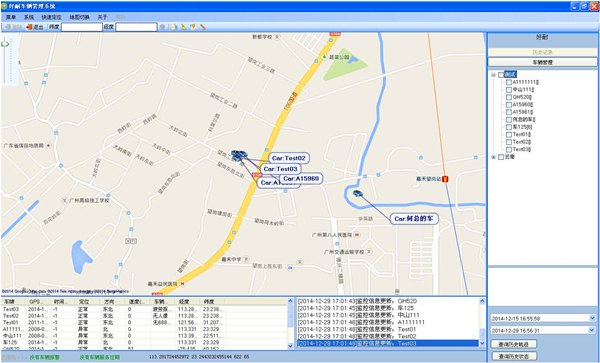The height and width of the screenshot is (363, 600).
Task: Check the A1111111 vehicle checkbox
Action: click(509, 82)
